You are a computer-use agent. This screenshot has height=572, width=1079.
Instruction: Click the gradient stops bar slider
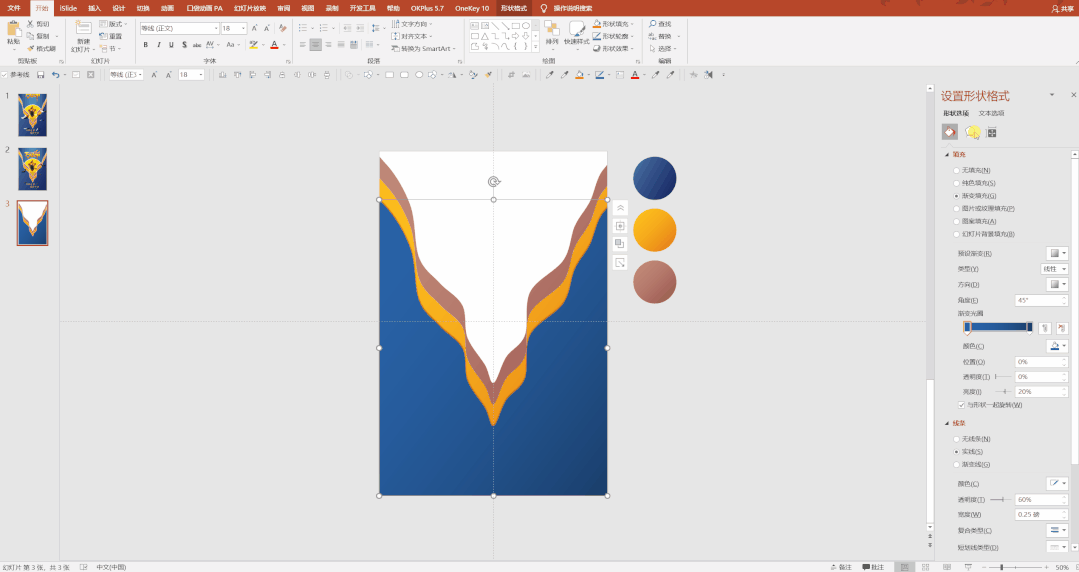point(998,328)
